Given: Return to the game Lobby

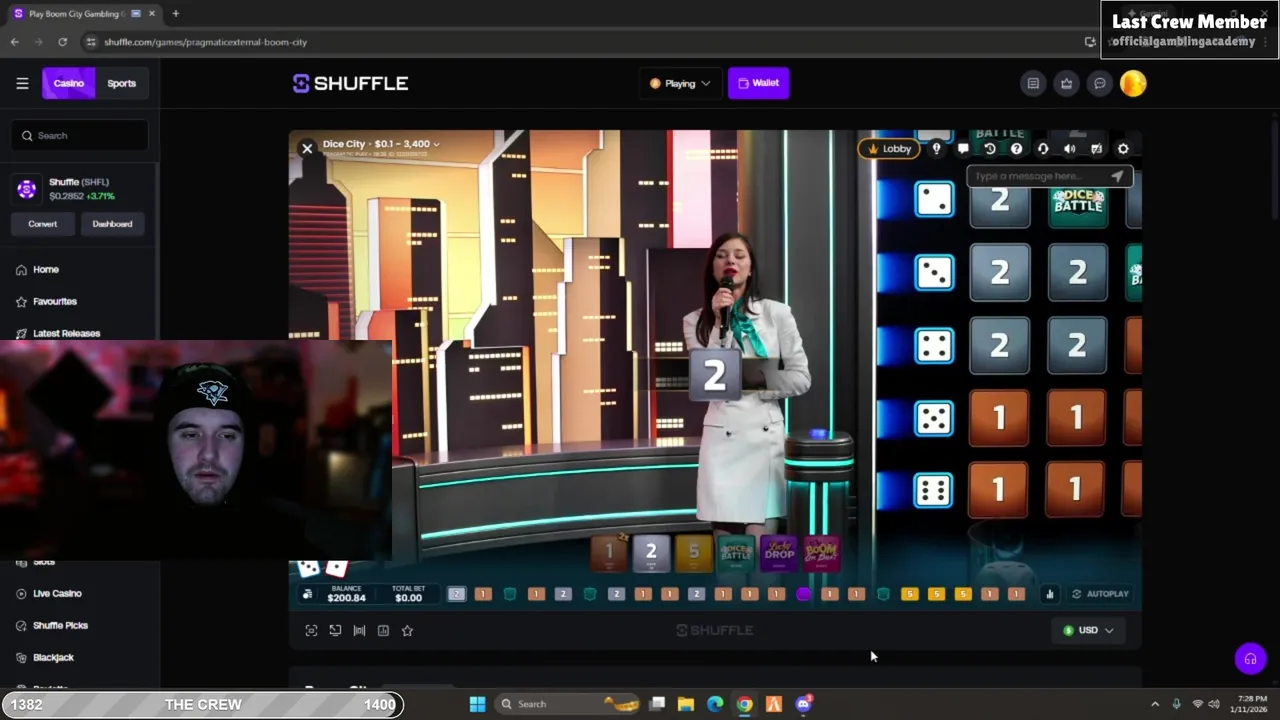Looking at the screenshot, I should (890, 148).
